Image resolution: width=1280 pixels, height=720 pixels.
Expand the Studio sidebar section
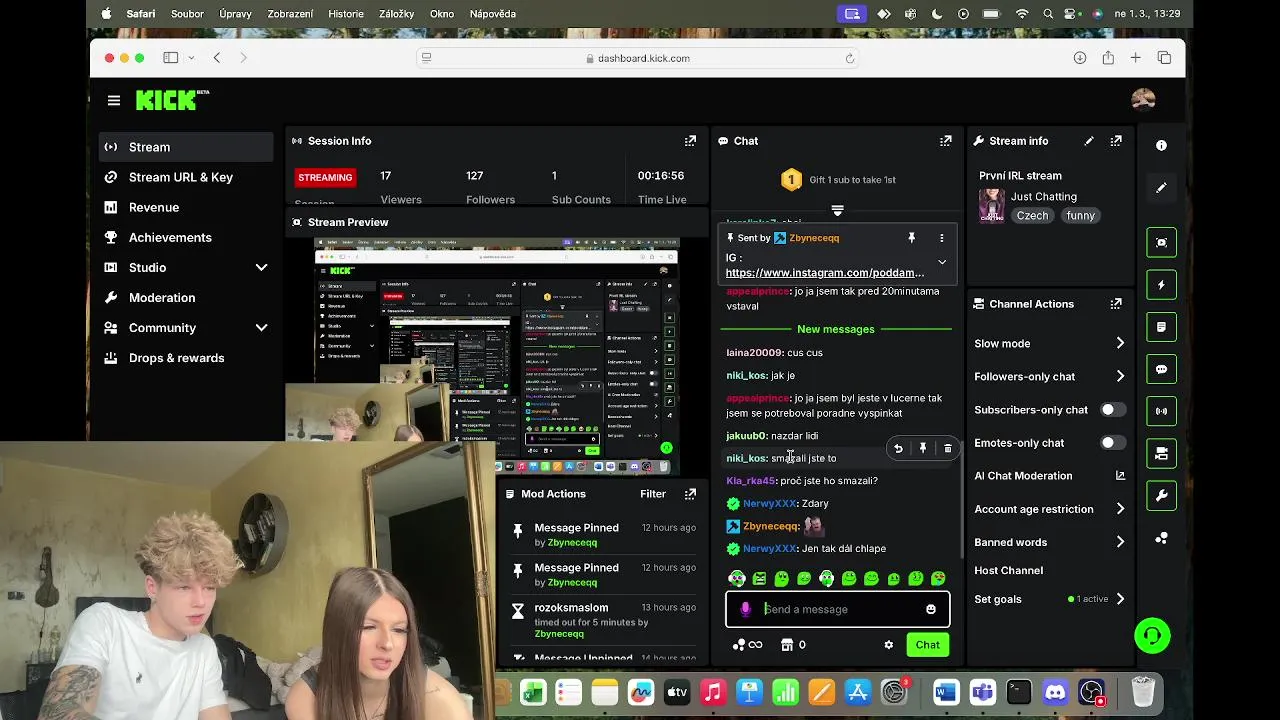click(261, 268)
